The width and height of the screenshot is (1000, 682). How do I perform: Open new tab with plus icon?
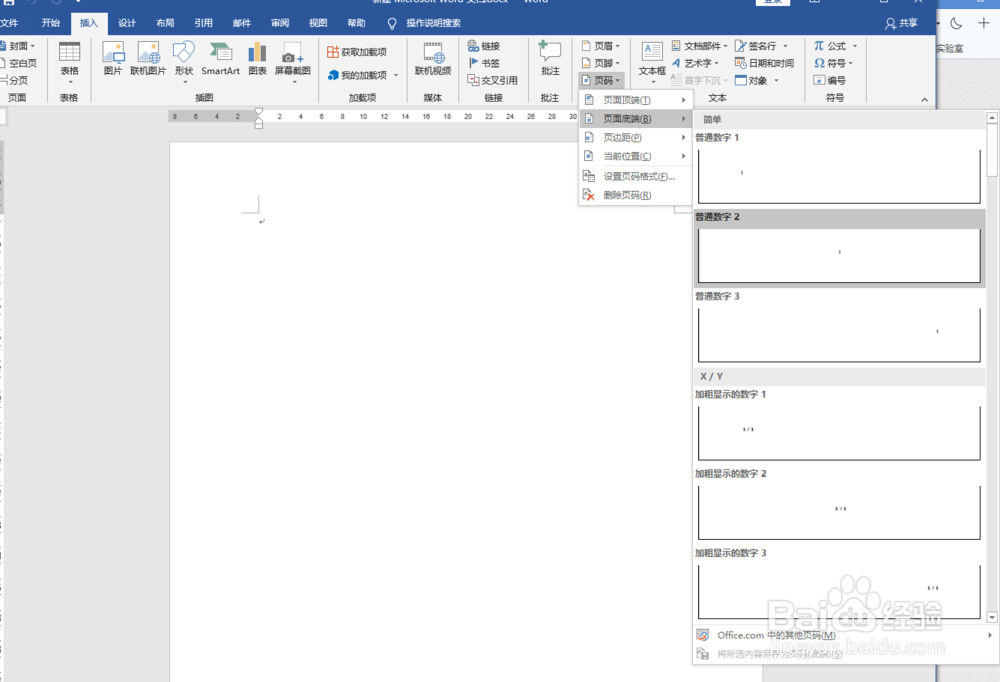point(983,23)
